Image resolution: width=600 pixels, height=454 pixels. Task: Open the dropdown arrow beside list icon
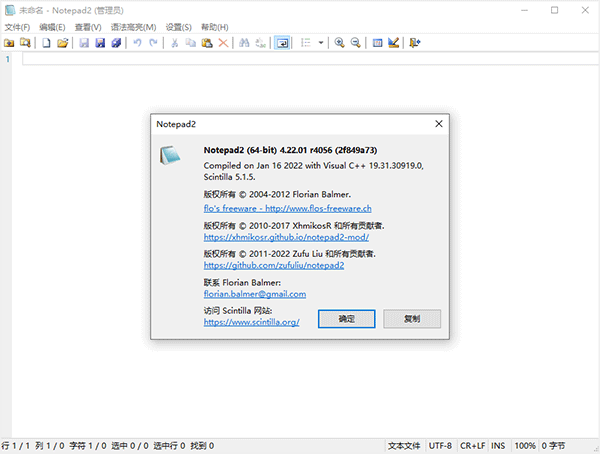(x=321, y=43)
